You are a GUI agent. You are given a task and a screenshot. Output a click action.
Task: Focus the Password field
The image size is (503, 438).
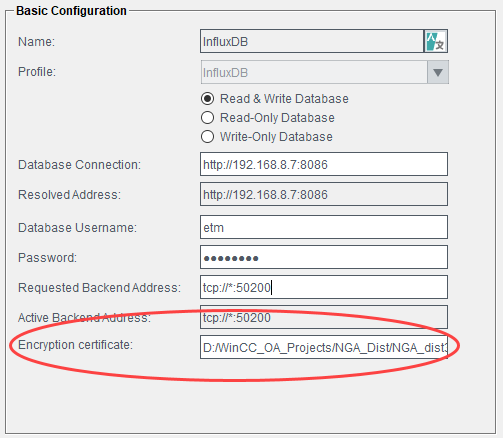pos(324,257)
